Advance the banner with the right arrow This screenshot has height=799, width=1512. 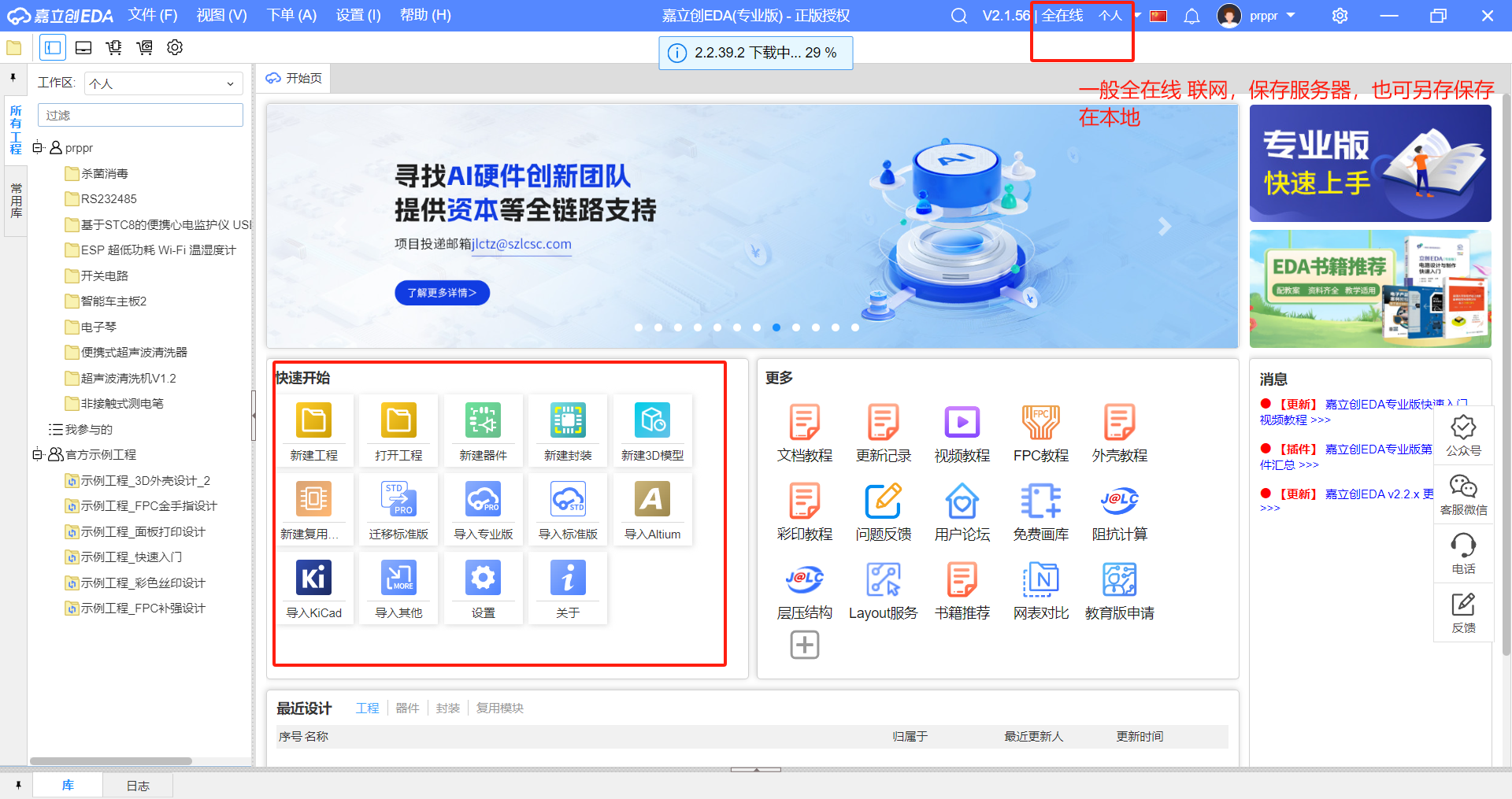1165,227
